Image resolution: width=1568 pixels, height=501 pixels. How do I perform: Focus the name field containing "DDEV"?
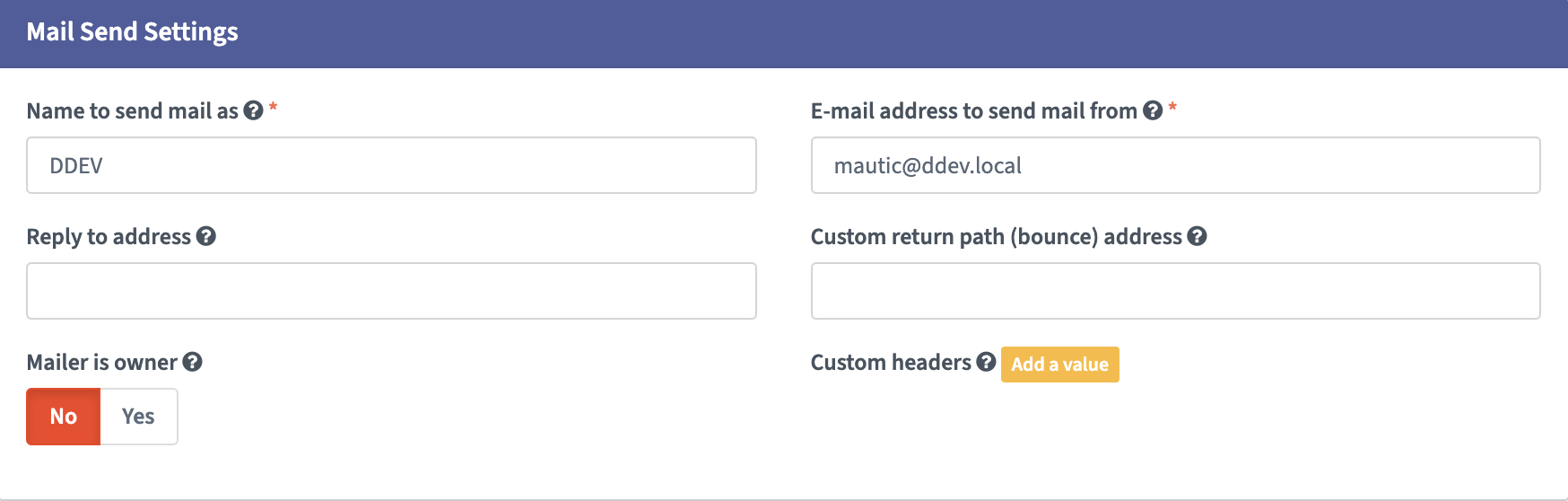point(391,165)
